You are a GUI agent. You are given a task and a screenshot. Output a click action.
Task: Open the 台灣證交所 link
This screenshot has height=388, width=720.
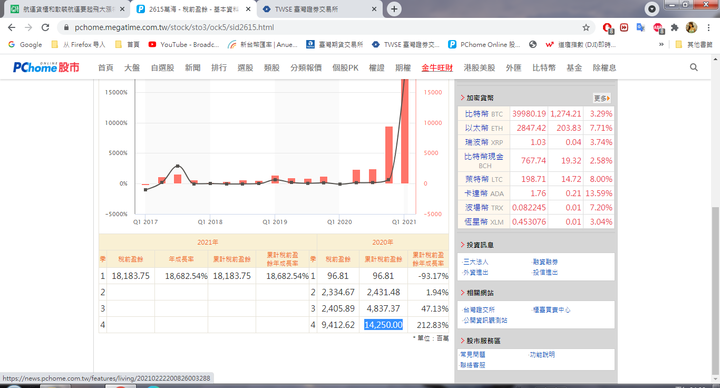click(x=479, y=310)
